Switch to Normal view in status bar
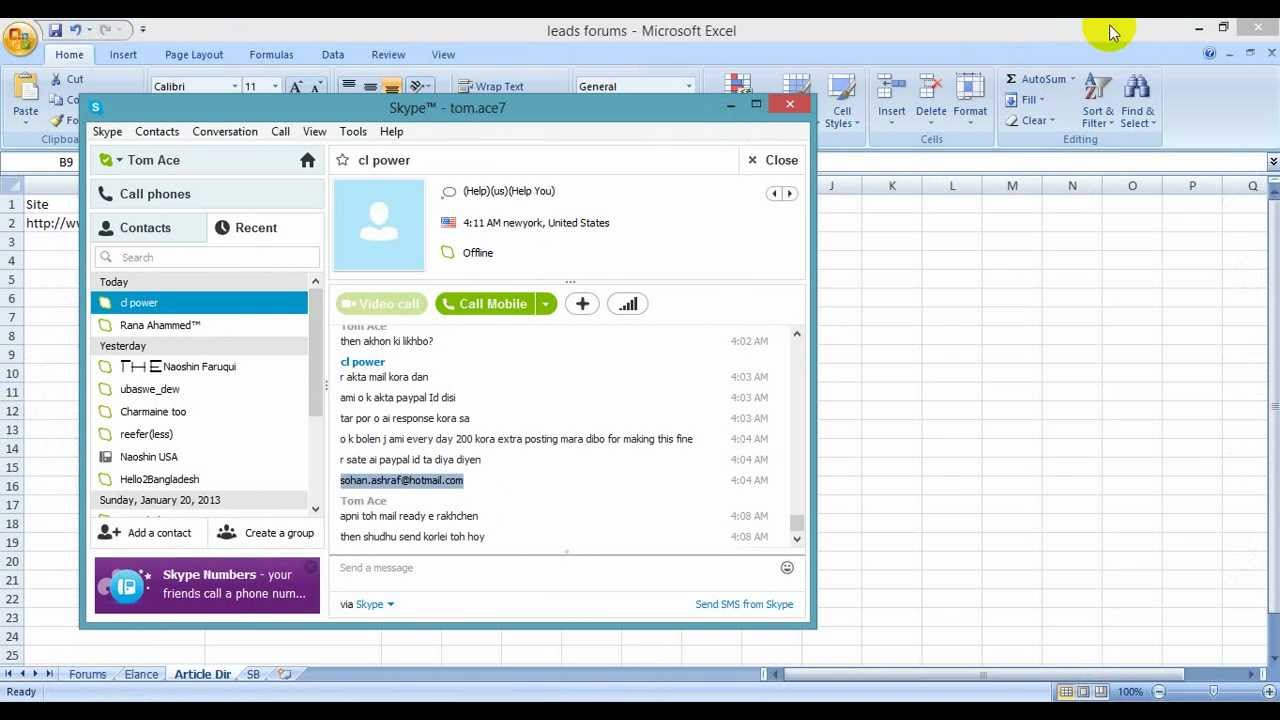This screenshot has width=1280, height=720. click(x=1066, y=692)
